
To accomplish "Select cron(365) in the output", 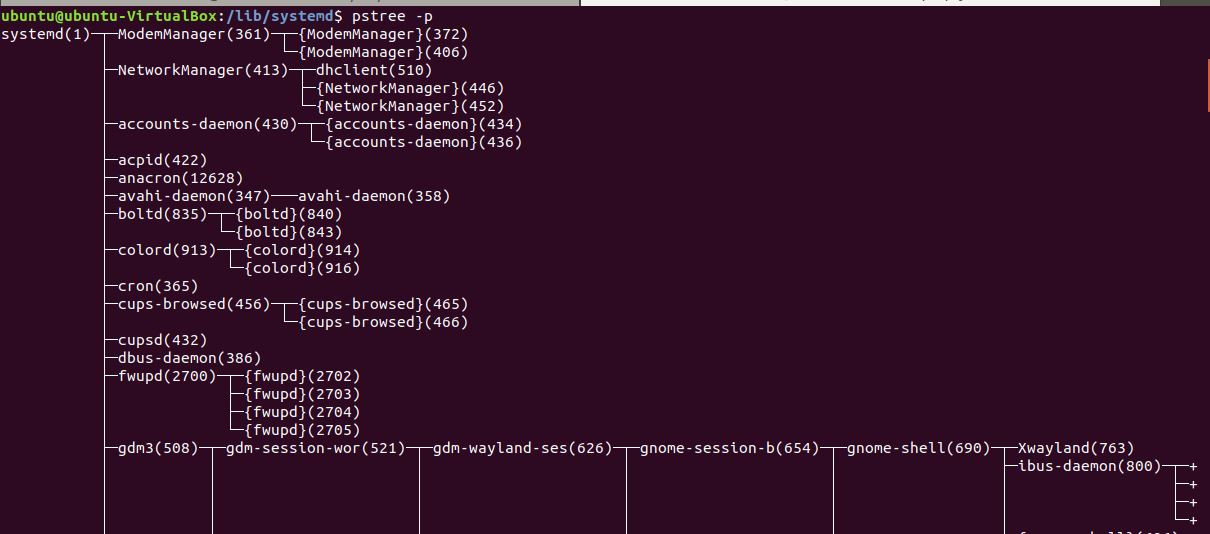I will (158, 286).
